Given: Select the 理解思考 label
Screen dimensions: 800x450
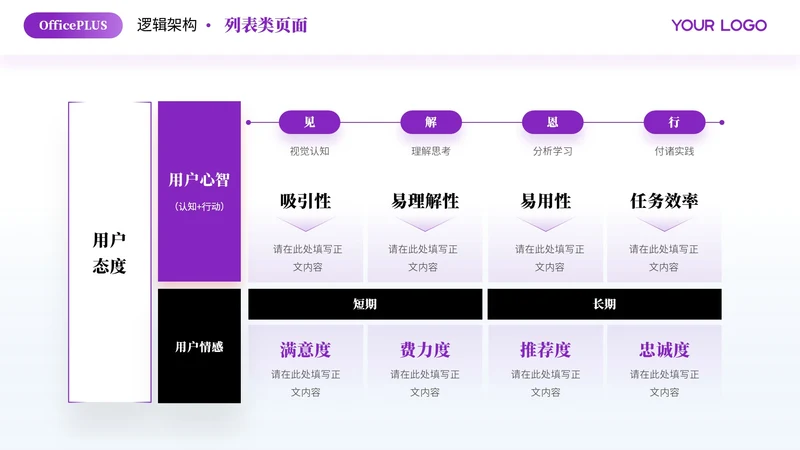Looking at the screenshot, I should (431, 151).
